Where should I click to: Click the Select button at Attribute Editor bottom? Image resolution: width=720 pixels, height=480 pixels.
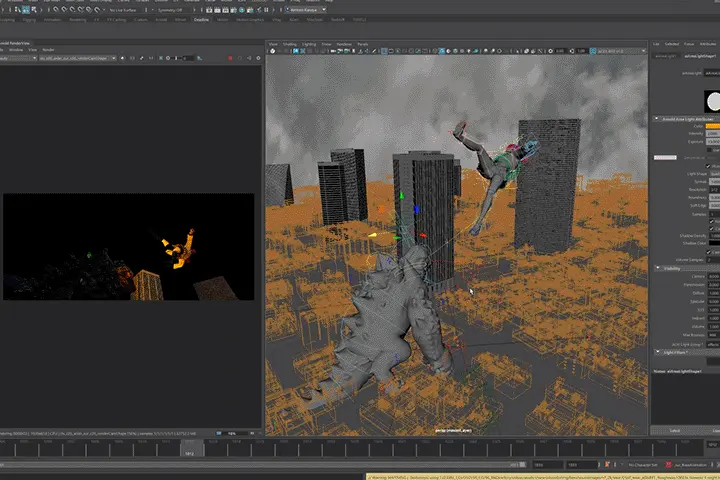point(674,430)
